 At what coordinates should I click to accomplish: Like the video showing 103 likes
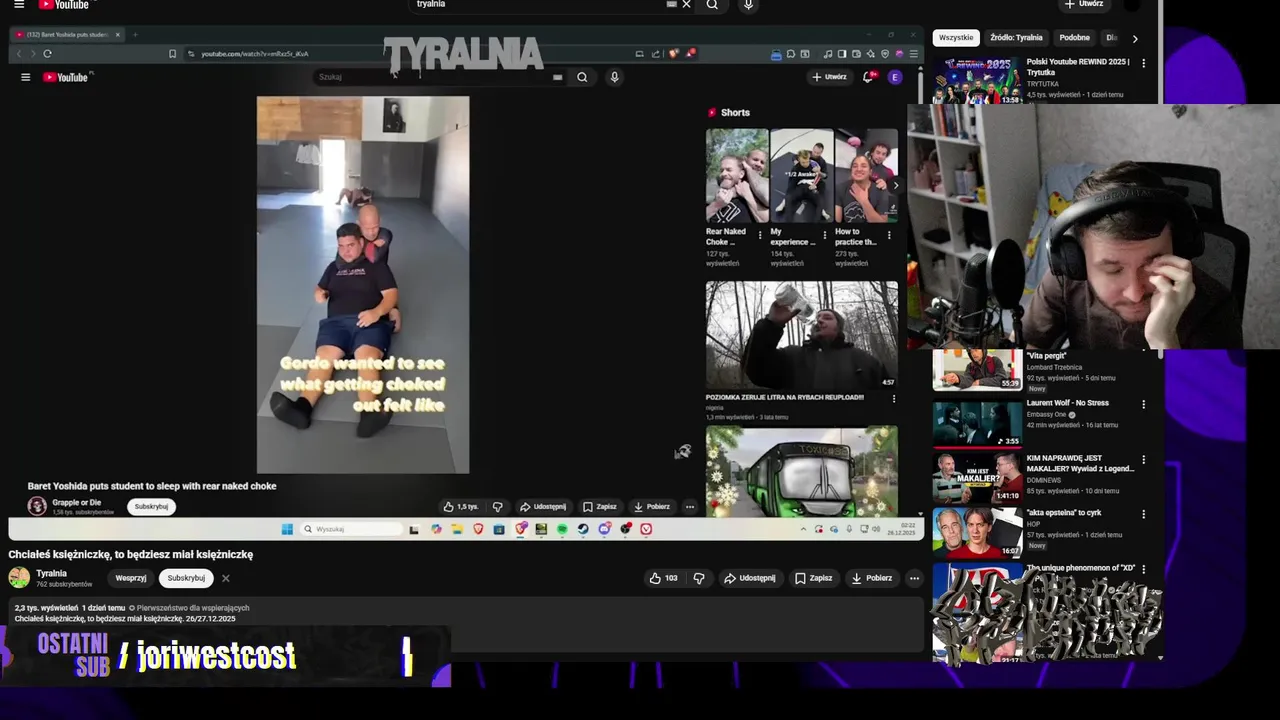pos(663,578)
